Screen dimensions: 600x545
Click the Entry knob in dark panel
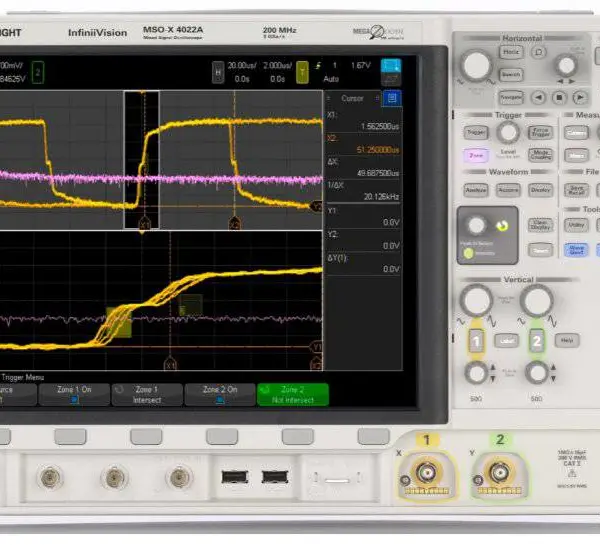[476, 225]
